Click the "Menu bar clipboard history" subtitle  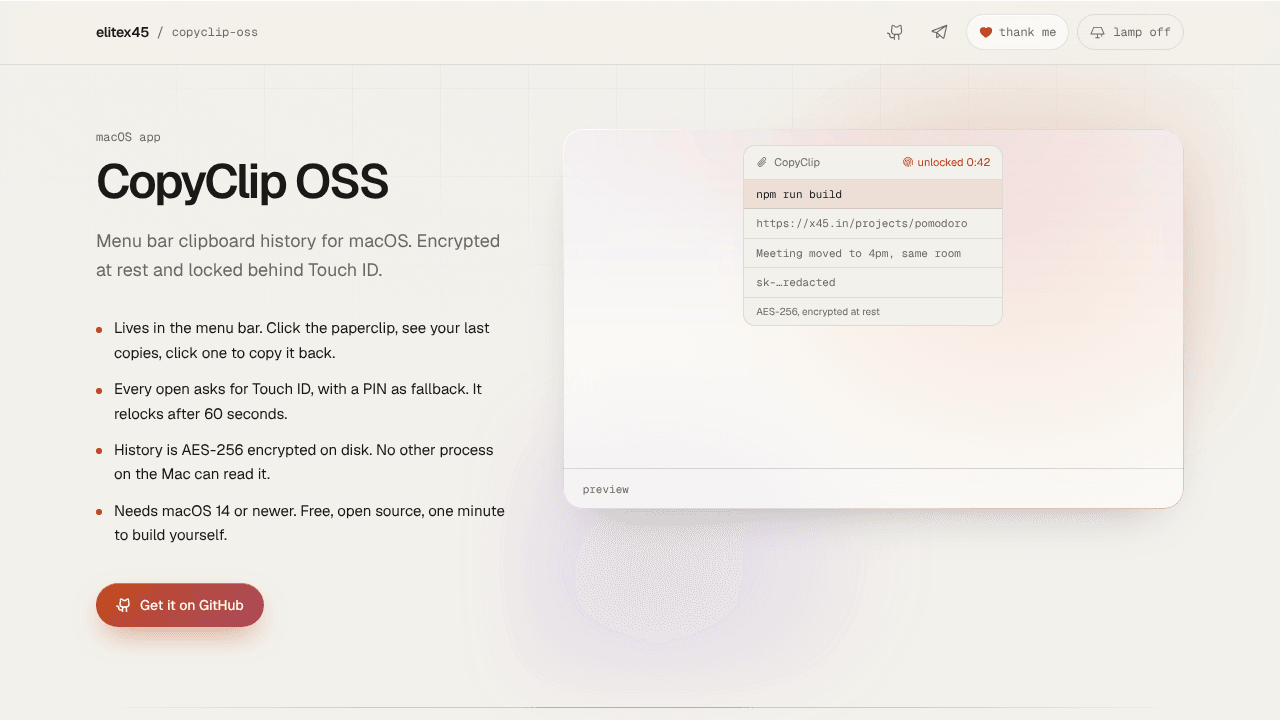[298, 255]
